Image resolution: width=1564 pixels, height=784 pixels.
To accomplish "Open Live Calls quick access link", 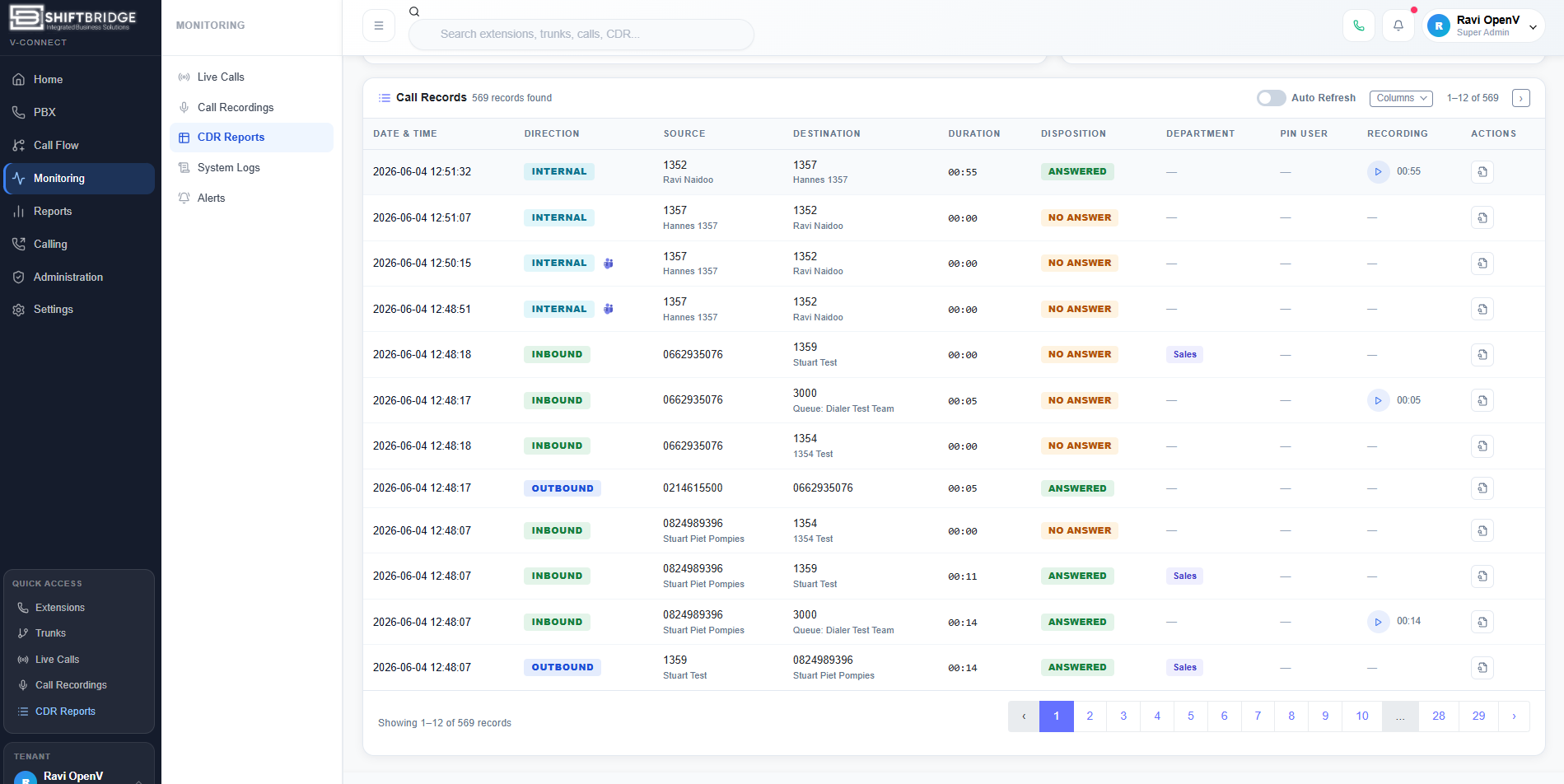I will coord(79,660).
